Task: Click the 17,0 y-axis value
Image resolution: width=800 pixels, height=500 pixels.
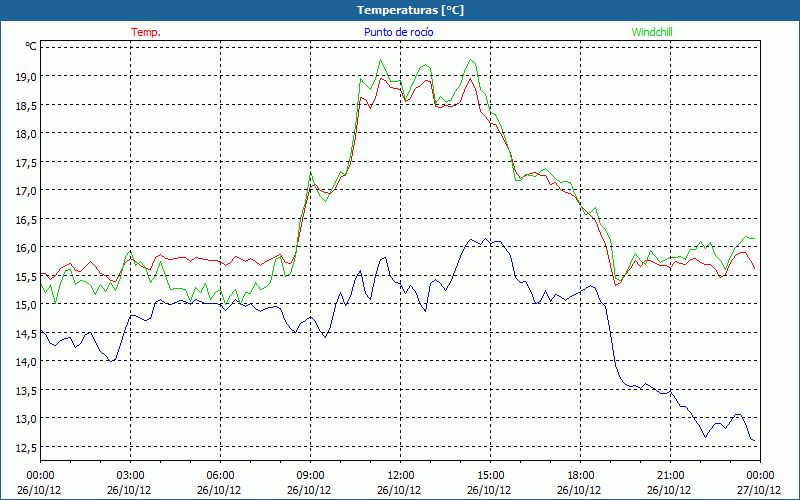Action: coord(28,191)
